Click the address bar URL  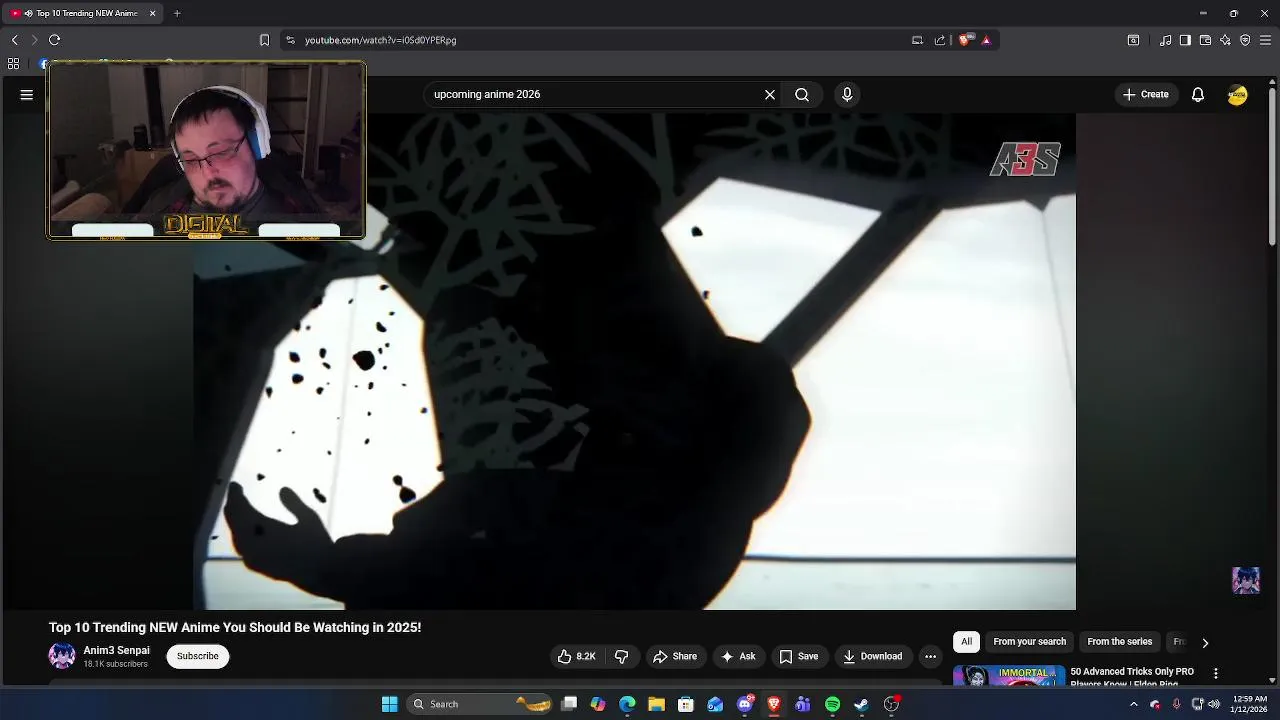(380, 40)
